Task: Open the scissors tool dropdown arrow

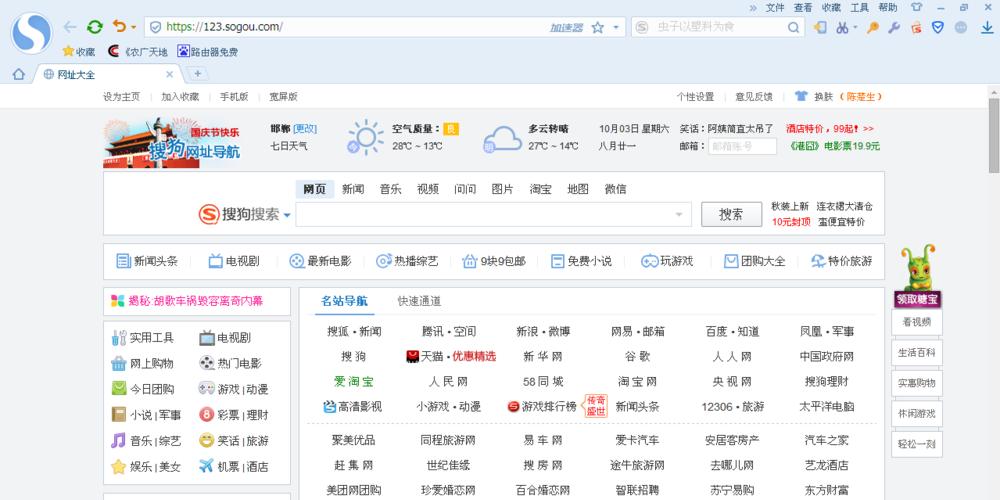Action: coord(855,27)
